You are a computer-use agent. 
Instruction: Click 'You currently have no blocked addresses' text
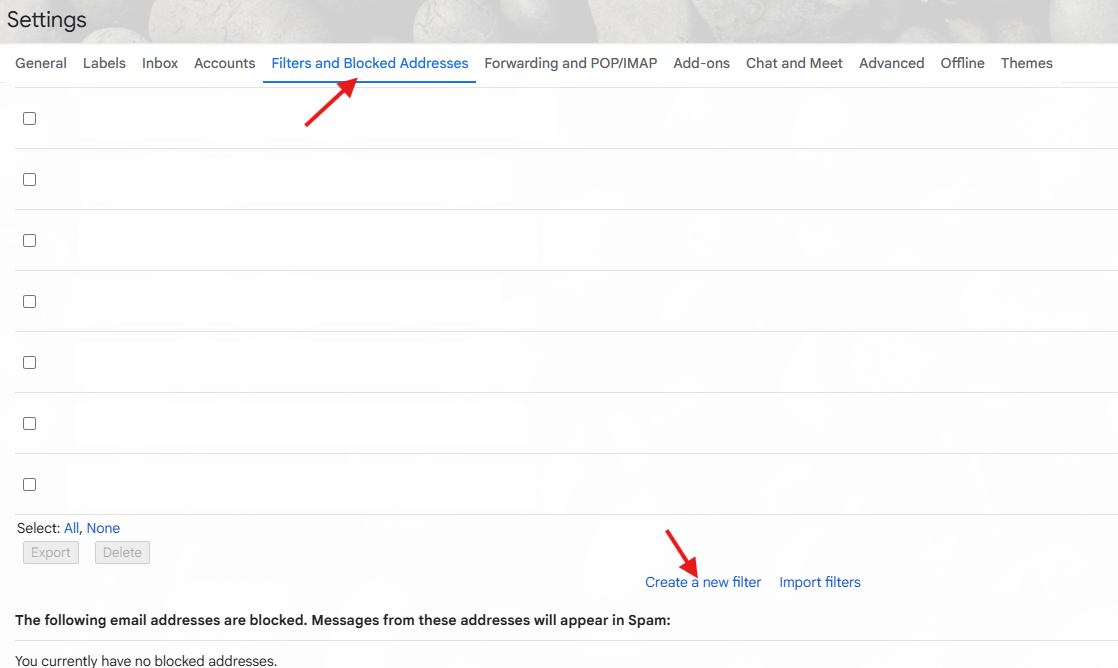(146, 661)
